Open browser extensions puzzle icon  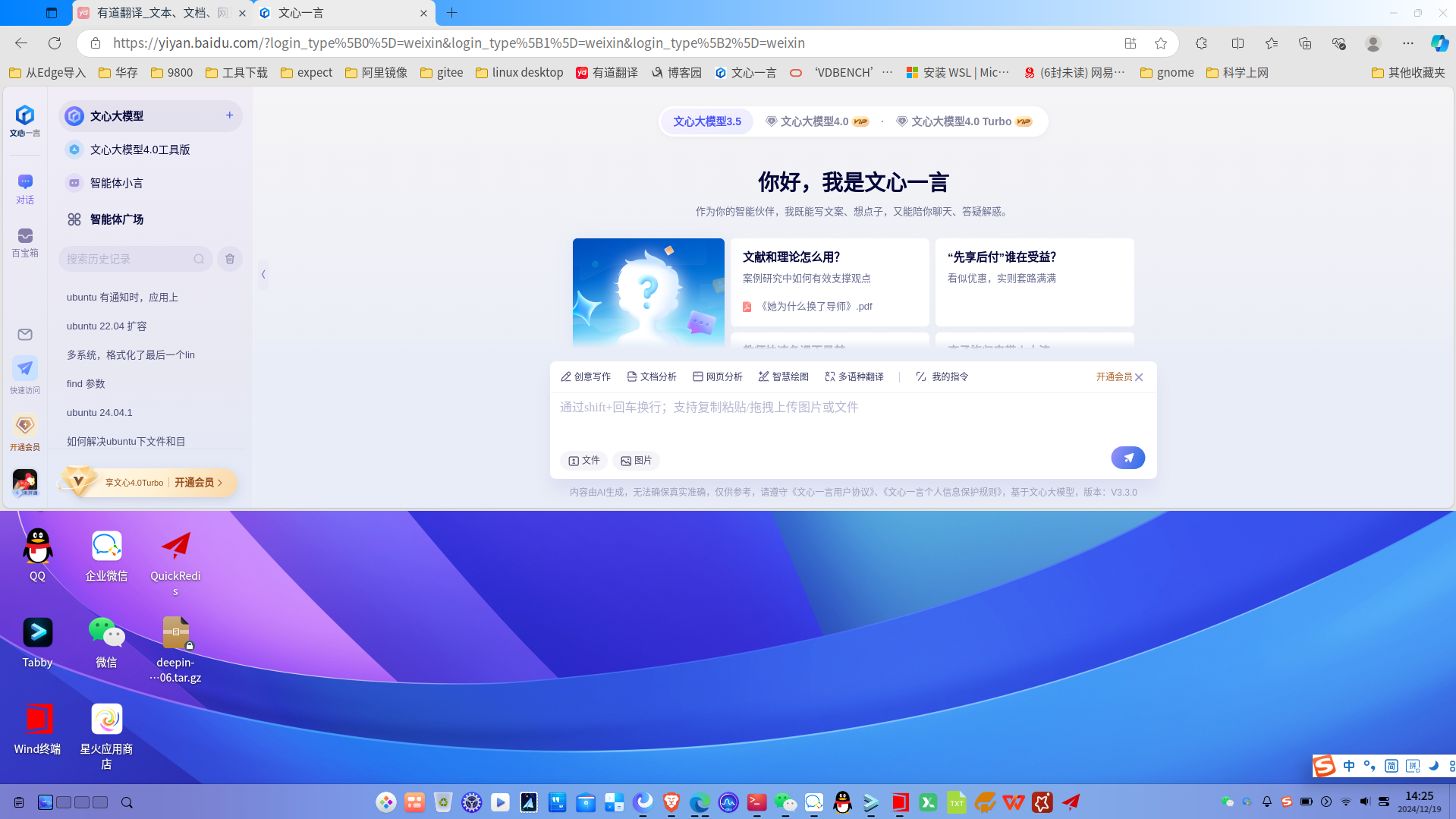point(1201,43)
